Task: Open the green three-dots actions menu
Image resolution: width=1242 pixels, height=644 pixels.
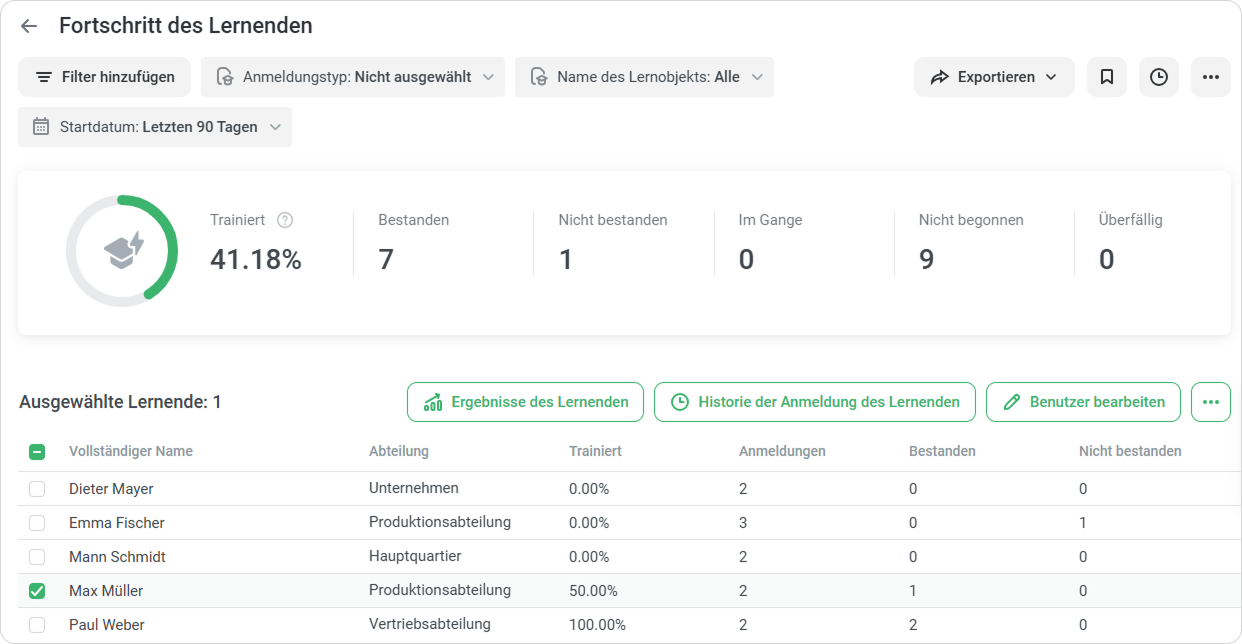Action: (1211, 402)
